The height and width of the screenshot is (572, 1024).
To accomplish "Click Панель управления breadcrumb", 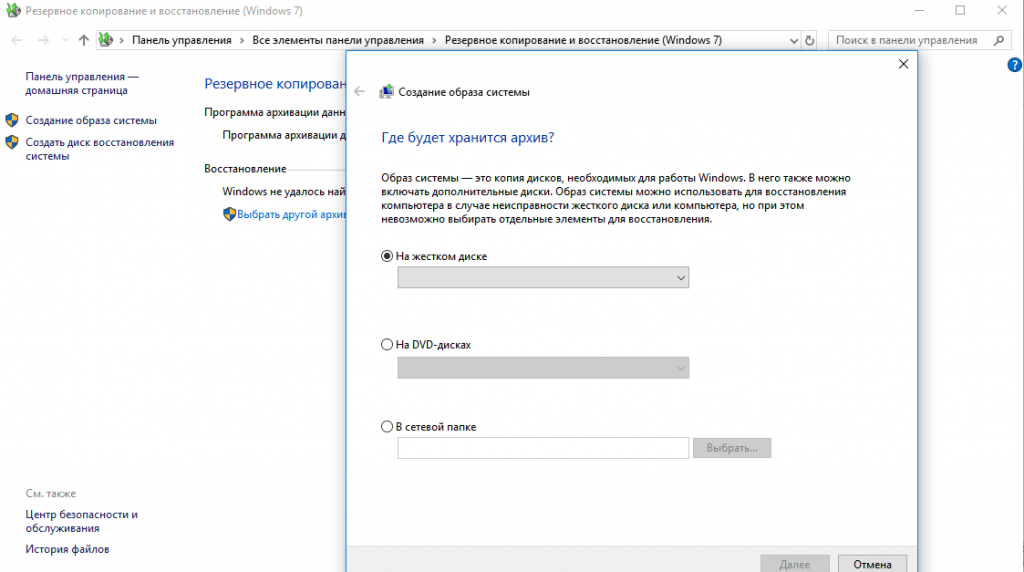I will pos(182,40).
